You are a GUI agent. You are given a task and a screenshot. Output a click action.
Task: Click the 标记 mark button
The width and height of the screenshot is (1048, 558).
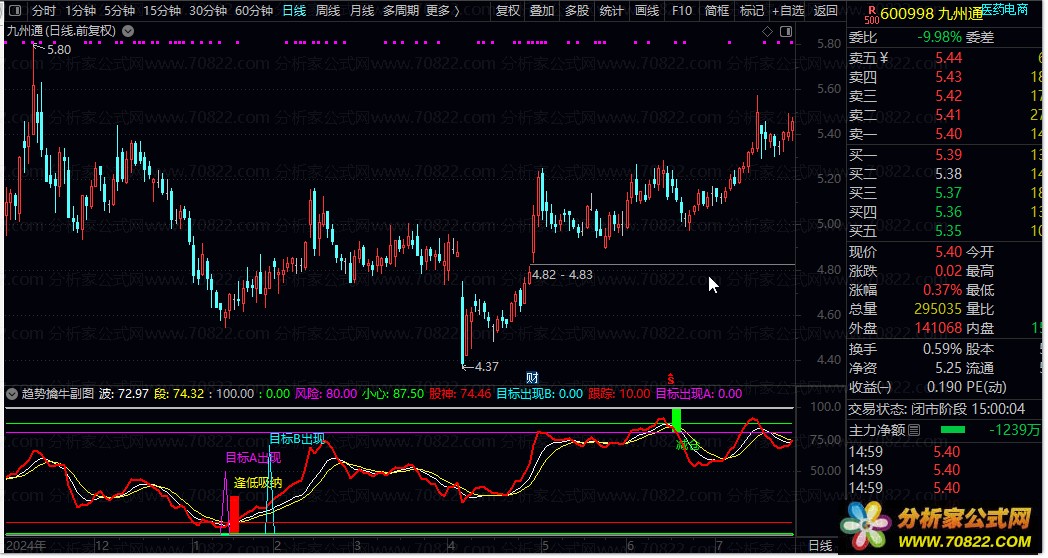[752, 11]
